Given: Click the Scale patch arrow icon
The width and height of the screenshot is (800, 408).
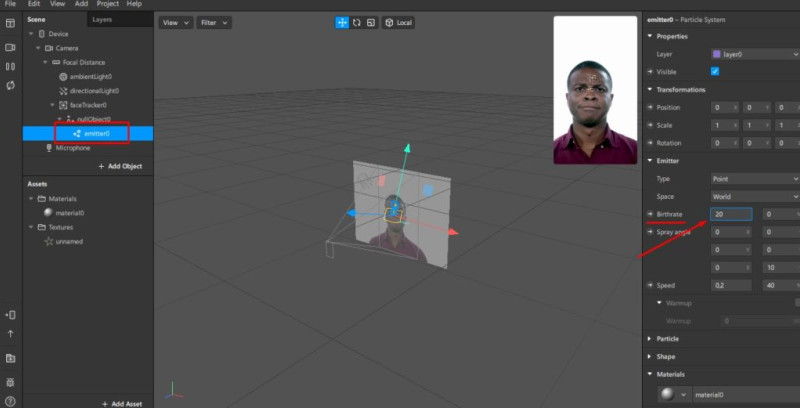Looking at the screenshot, I should (651, 125).
